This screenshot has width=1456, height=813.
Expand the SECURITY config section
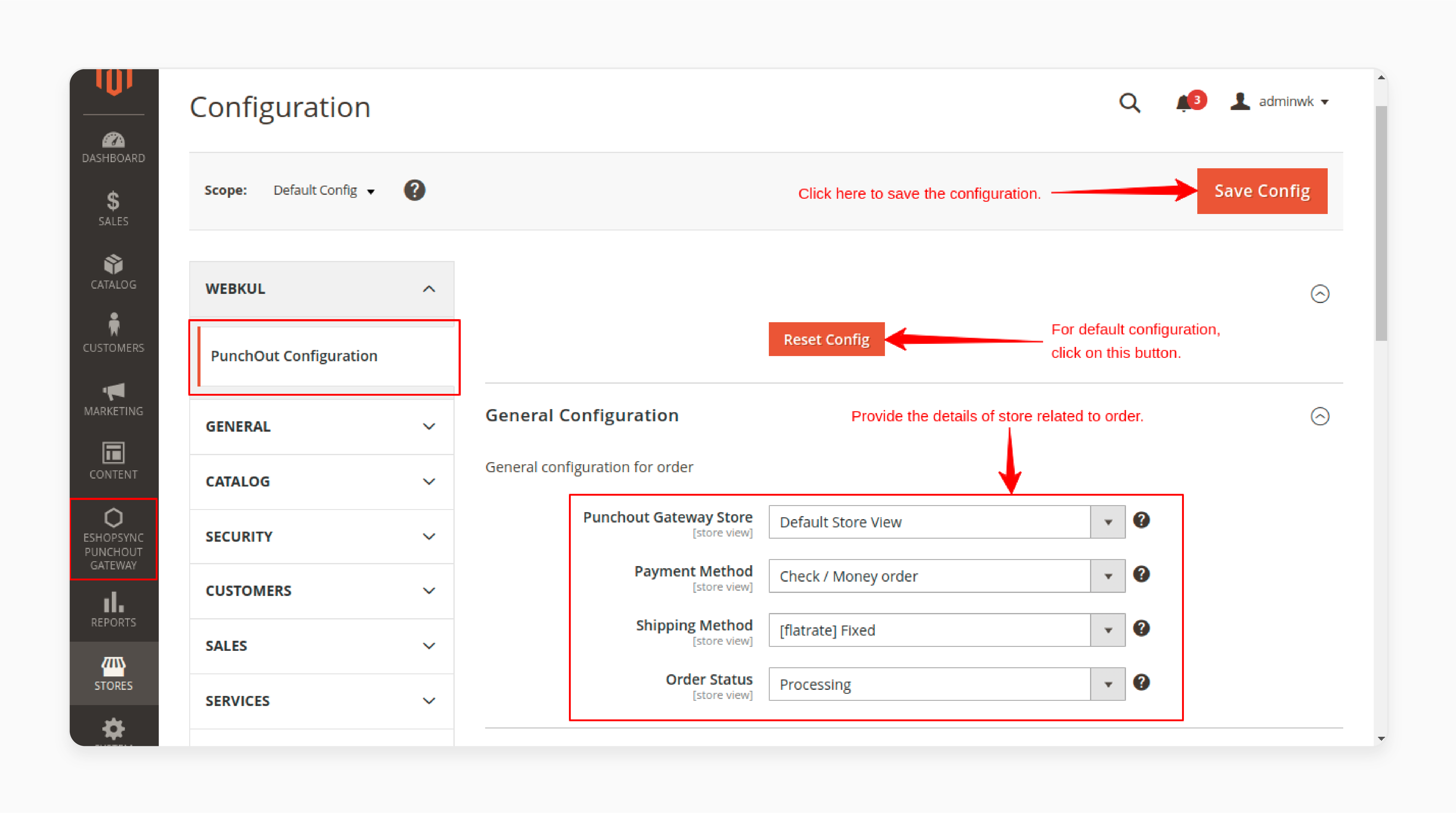click(321, 537)
